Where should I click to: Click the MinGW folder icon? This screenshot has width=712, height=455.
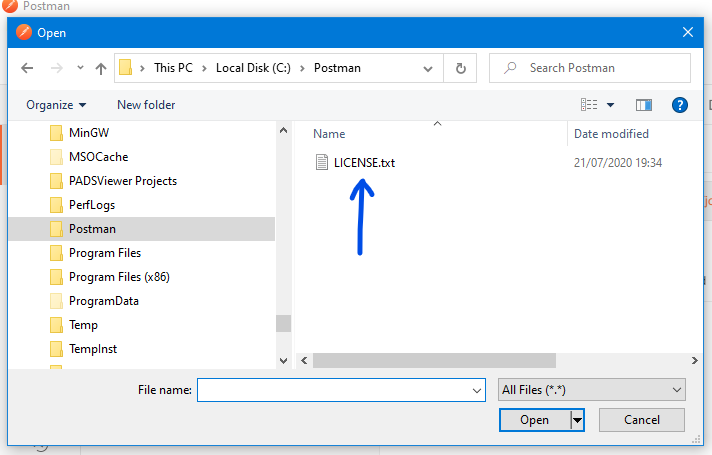[56, 133]
